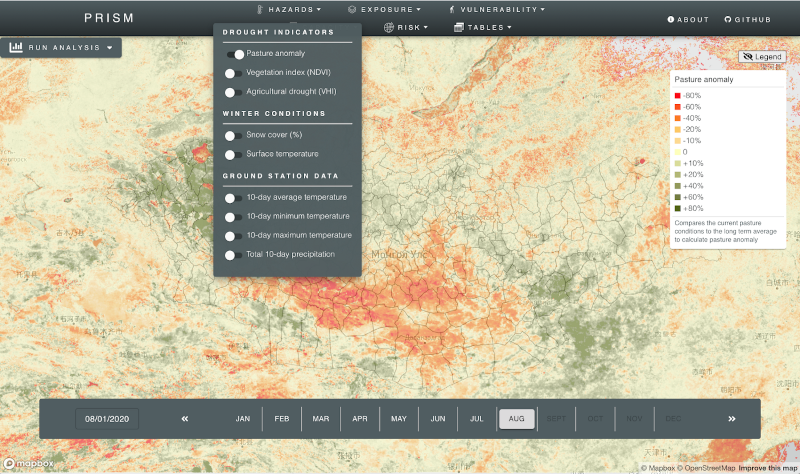This screenshot has width=800, height=474.
Task: Open the GitHub link
Action: click(747, 19)
